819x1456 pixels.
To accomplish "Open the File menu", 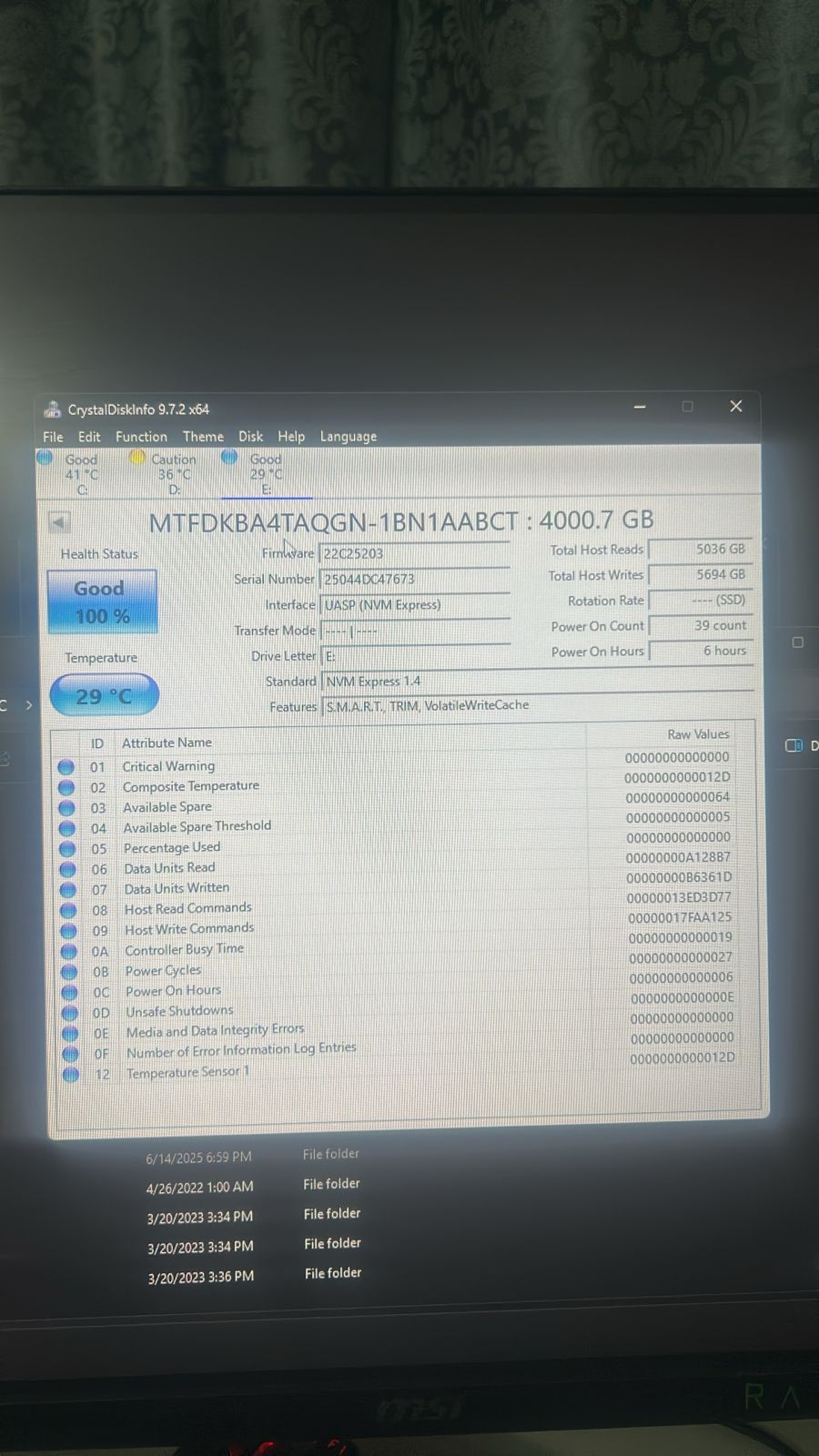I will (54, 437).
